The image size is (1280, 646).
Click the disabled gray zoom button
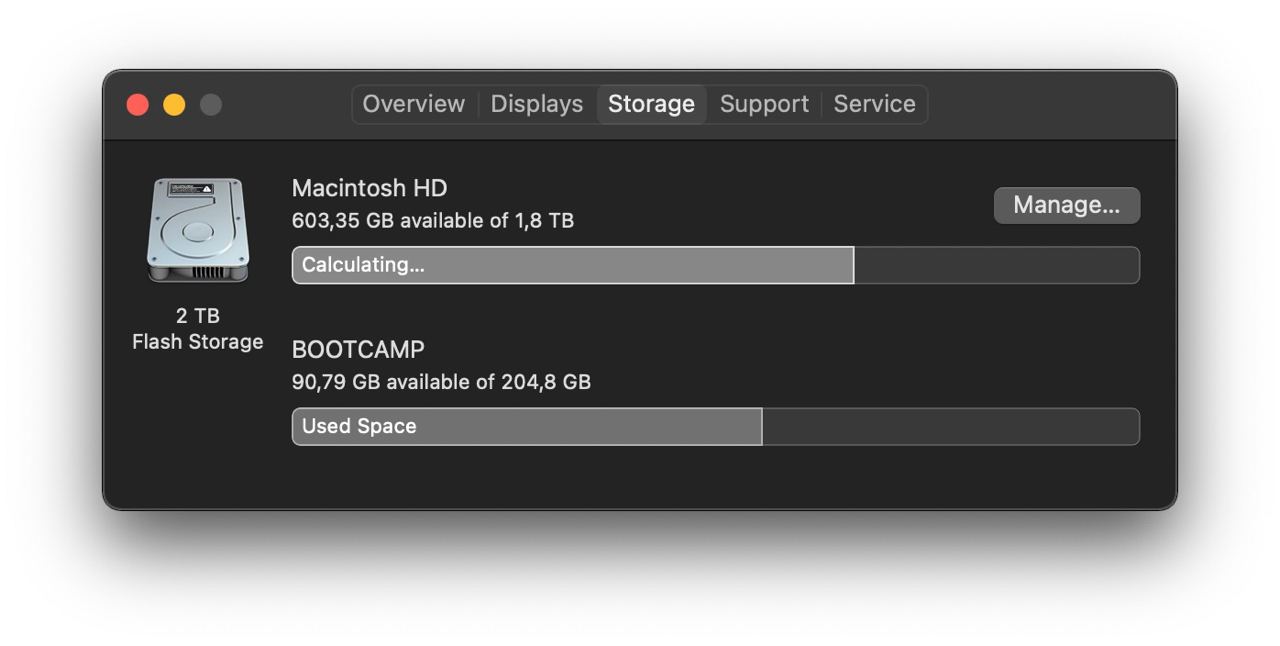(210, 104)
